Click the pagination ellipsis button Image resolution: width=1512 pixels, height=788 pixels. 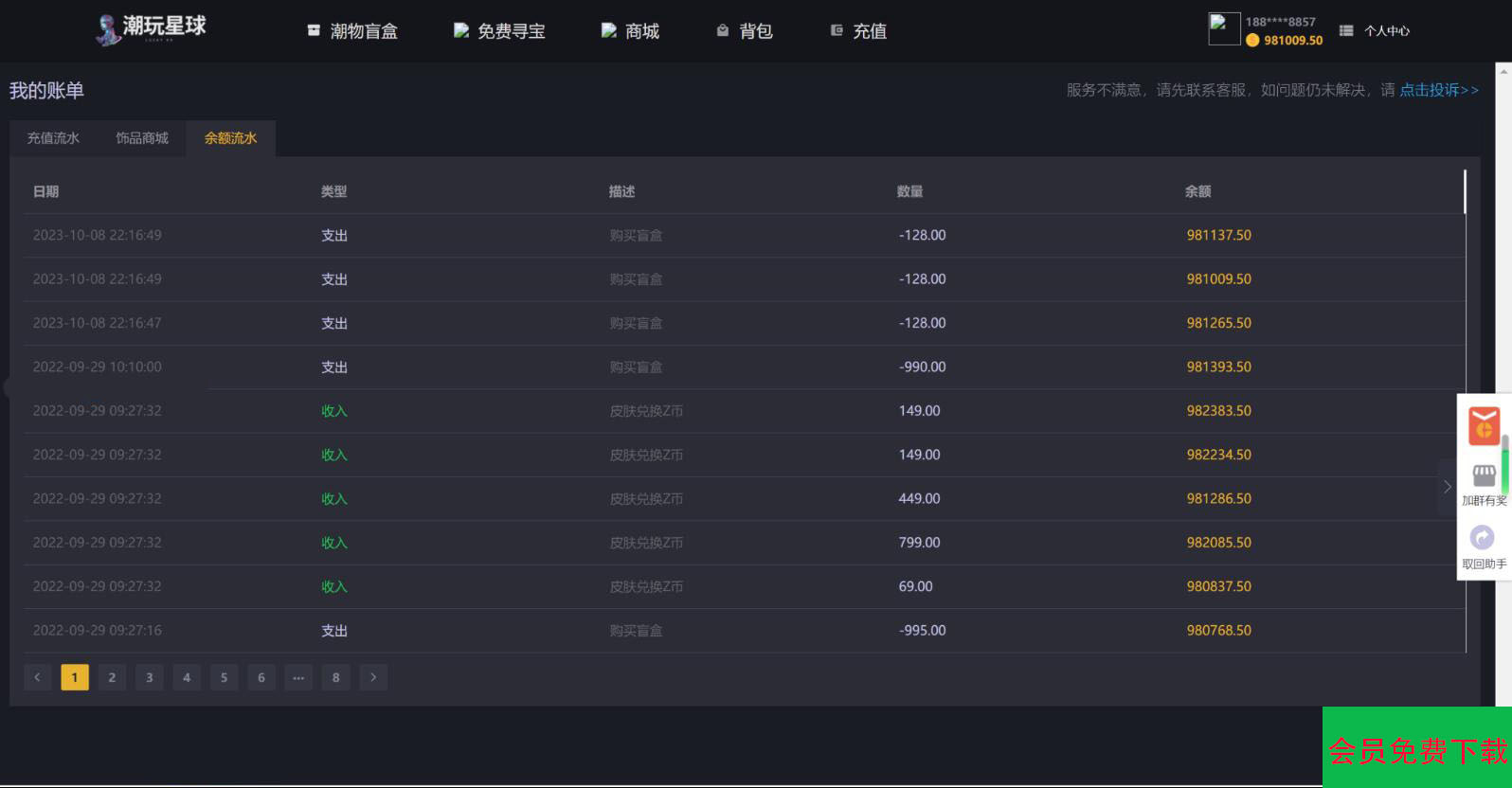pyautogui.click(x=298, y=677)
